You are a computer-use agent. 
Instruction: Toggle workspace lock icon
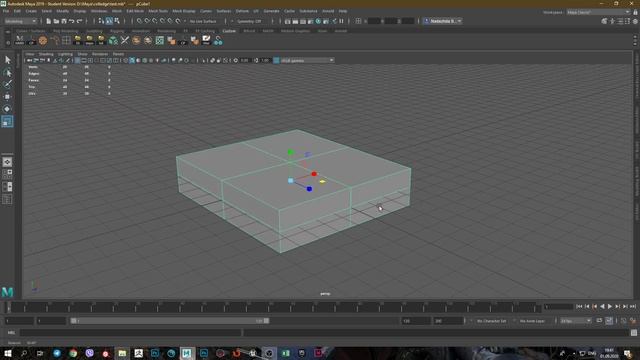[635, 12]
